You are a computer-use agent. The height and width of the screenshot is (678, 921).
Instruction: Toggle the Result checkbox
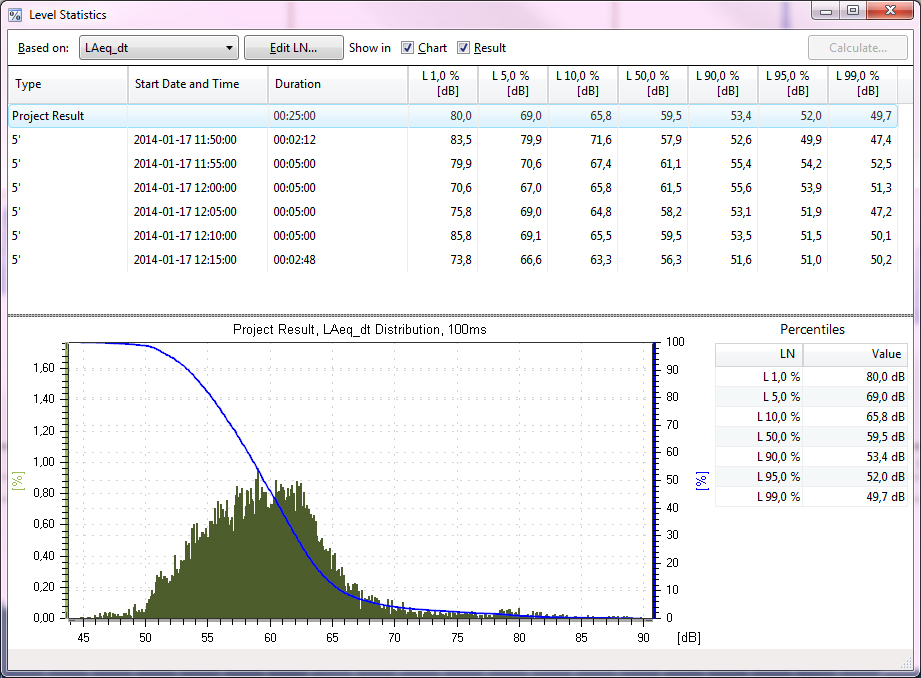pyautogui.click(x=464, y=48)
